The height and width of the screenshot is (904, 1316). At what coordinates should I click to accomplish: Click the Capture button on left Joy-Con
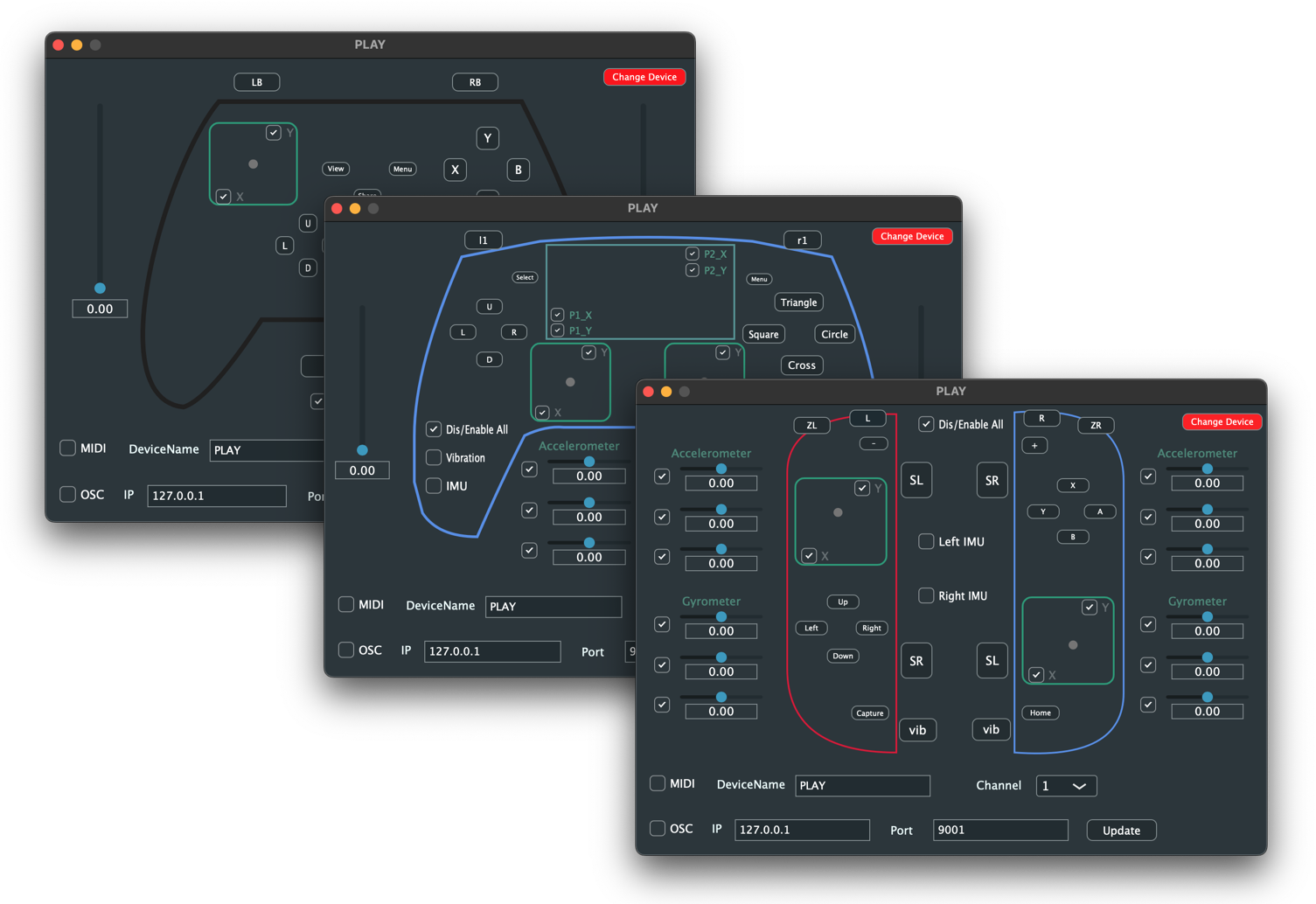tap(869, 713)
